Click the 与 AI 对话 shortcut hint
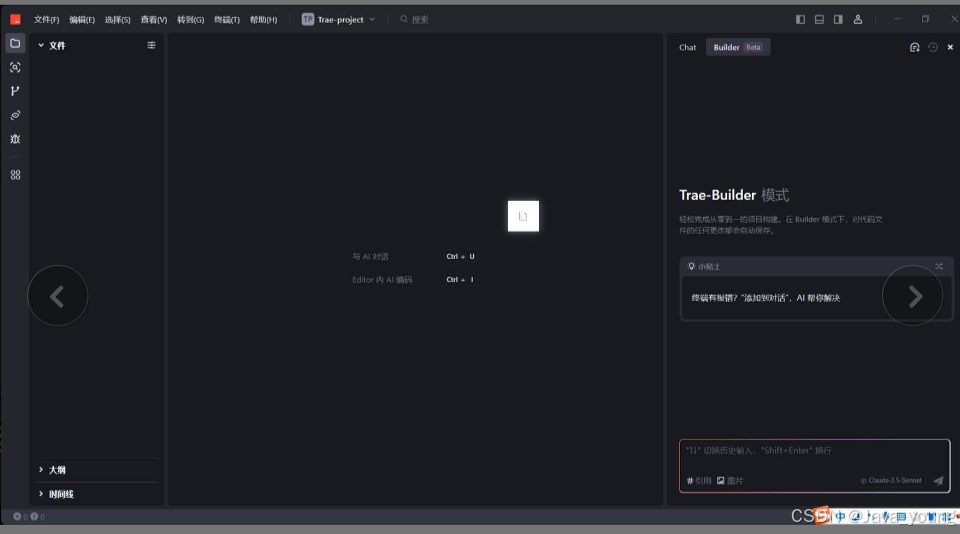This screenshot has width=960, height=534. 370,257
